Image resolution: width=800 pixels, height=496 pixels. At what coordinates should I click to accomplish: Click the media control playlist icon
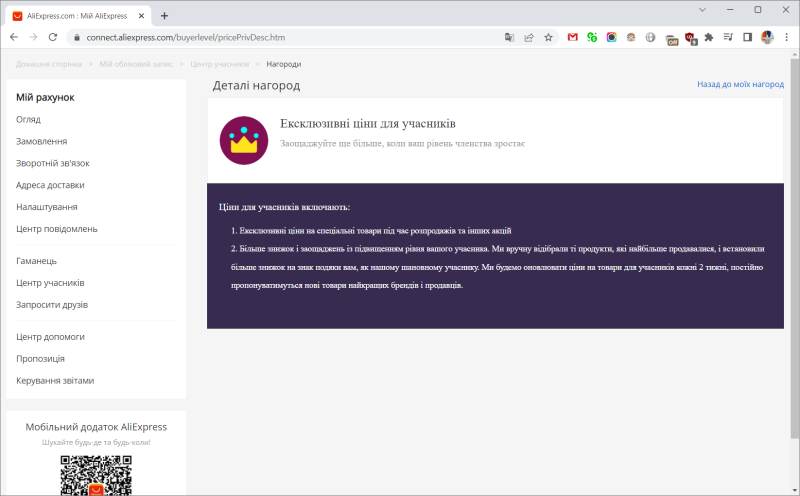(728, 37)
